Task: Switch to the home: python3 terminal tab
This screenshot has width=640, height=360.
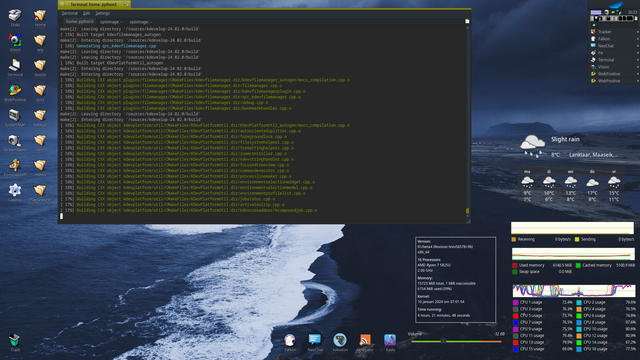Action: click(x=79, y=22)
